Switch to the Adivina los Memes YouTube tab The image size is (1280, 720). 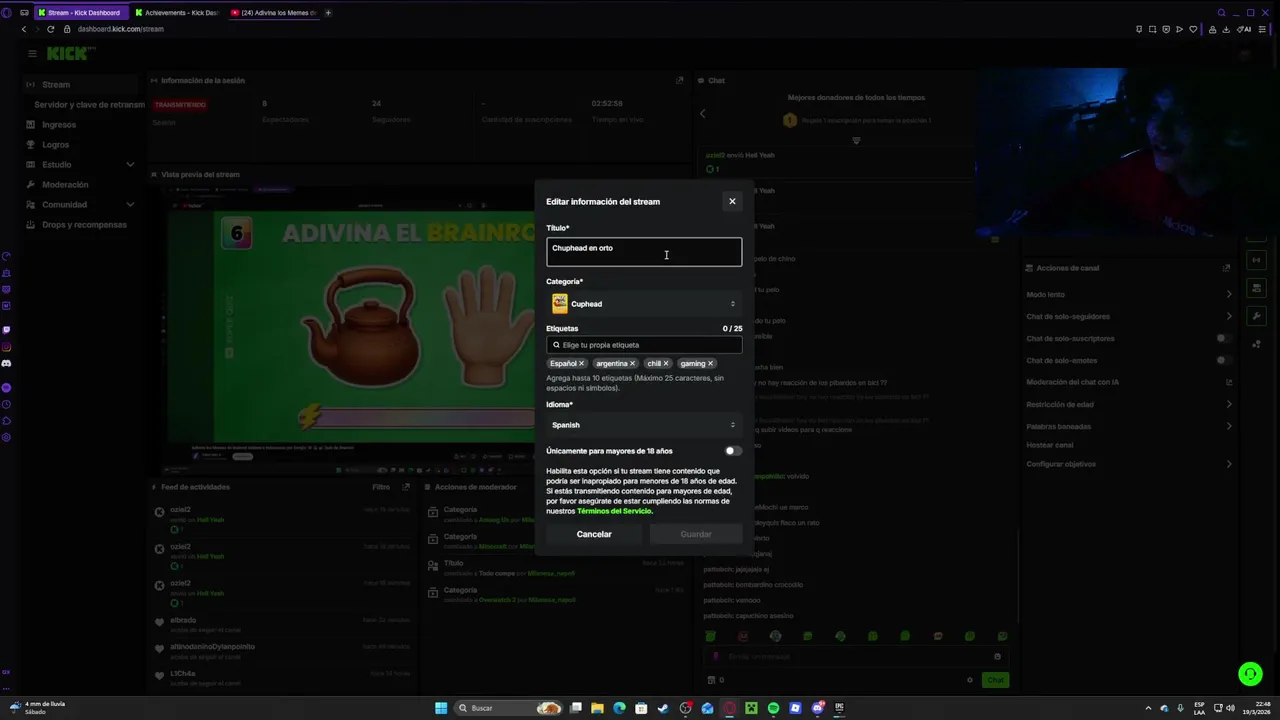coord(273,13)
